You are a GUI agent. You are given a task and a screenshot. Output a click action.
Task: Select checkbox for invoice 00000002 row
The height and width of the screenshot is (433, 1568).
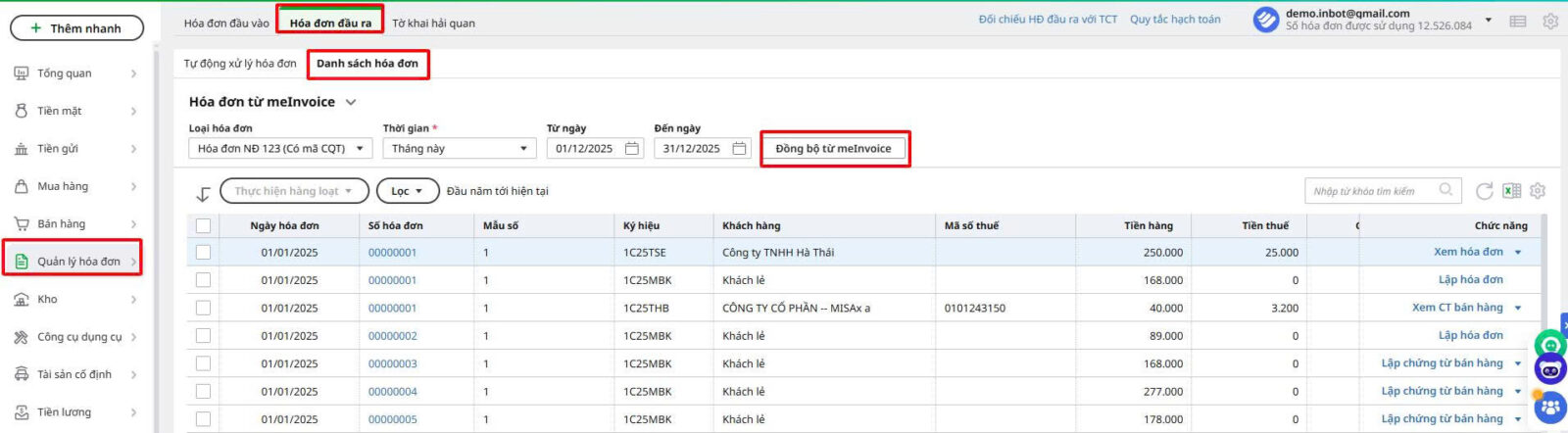203,336
